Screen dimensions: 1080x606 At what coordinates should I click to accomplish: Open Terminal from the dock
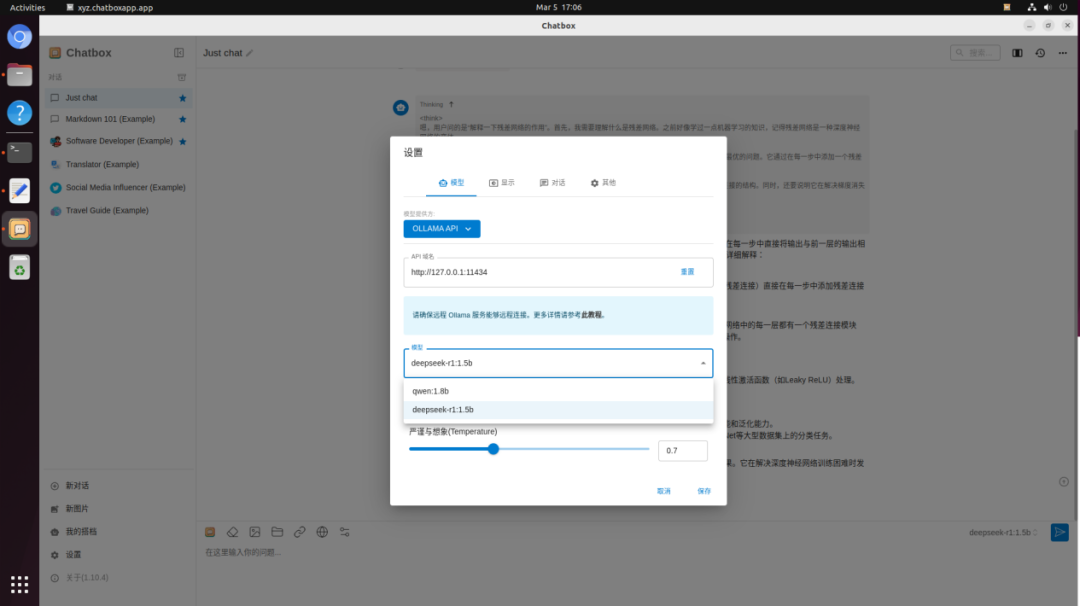click(19, 152)
